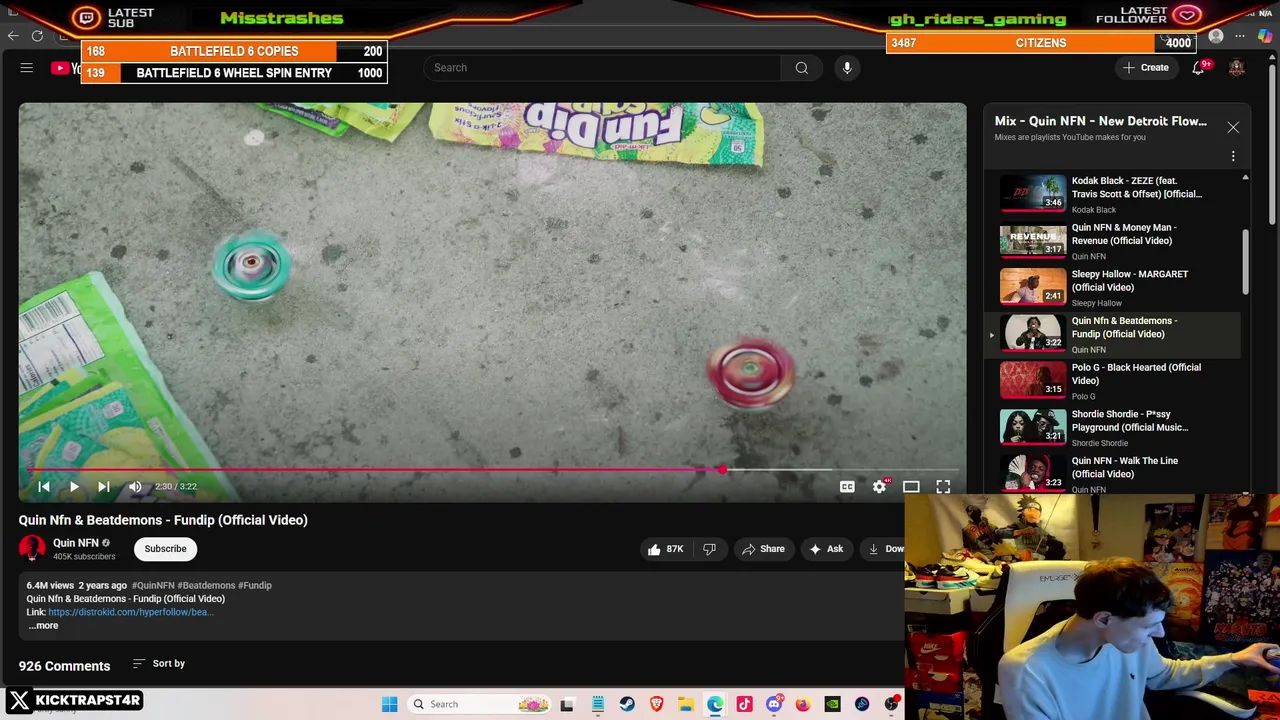Toggle fullscreen on the video player
The width and height of the screenshot is (1280, 720).
click(943, 487)
